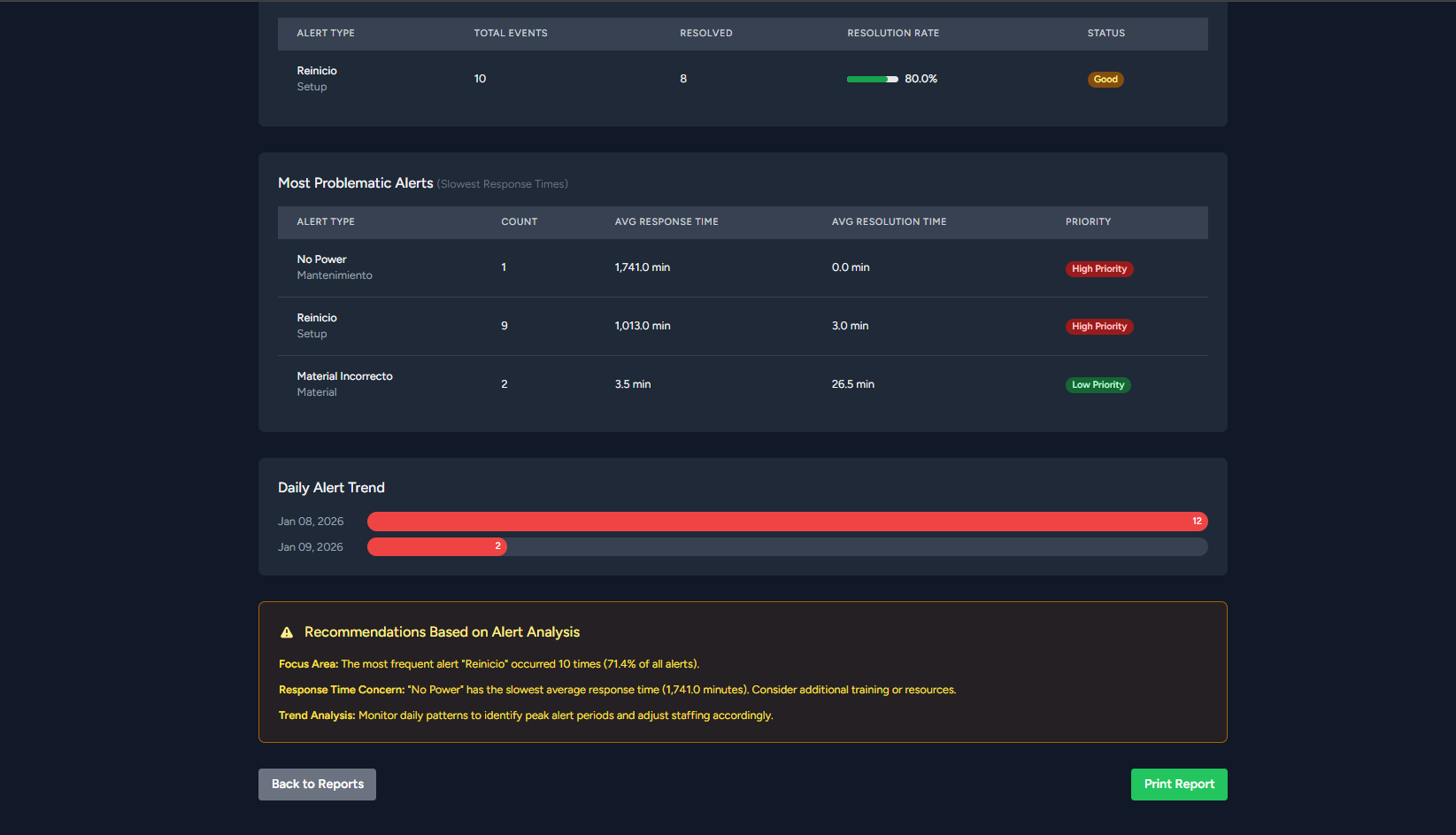Select the Material Incorrecto alert row
Viewport: 1456px width, 835px height.
click(x=742, y=384)
